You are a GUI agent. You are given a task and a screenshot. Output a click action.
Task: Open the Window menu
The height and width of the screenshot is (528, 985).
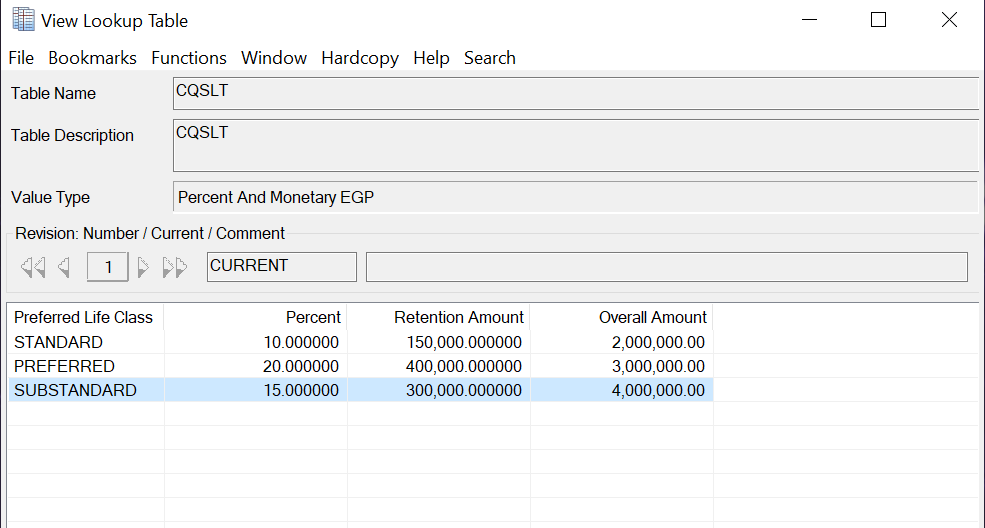click(274, 58)
